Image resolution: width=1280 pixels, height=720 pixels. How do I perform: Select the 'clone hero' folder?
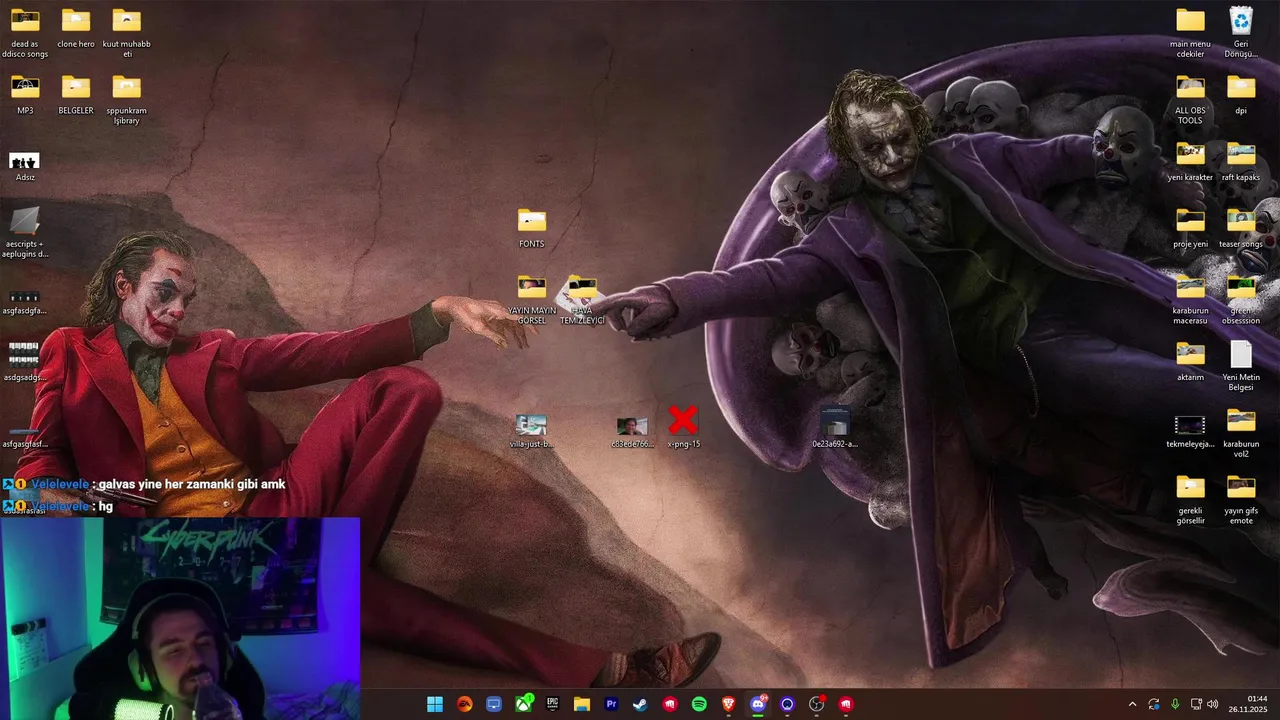click(x=76, y=27)
